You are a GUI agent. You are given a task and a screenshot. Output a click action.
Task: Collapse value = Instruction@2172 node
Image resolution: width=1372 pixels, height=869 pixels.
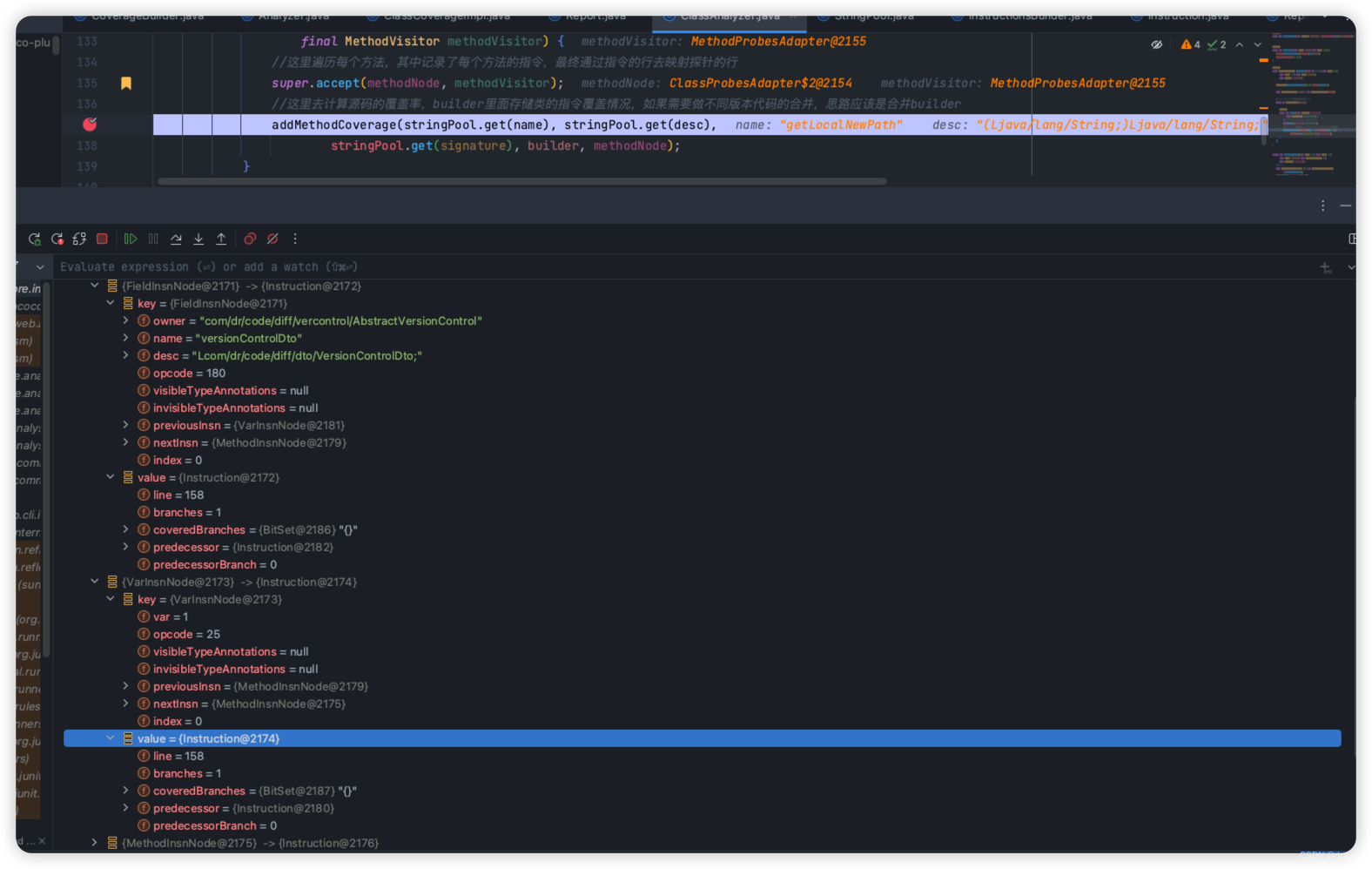tap(111, 477)
